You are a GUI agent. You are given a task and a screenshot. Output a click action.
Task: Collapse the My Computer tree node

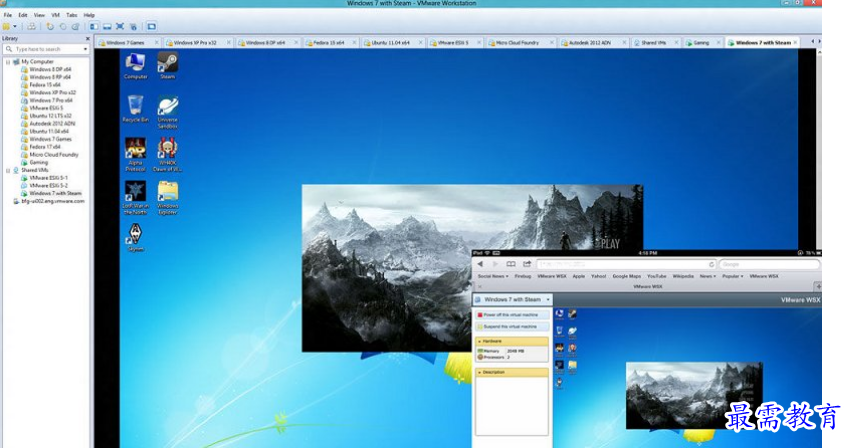(8, 62)
